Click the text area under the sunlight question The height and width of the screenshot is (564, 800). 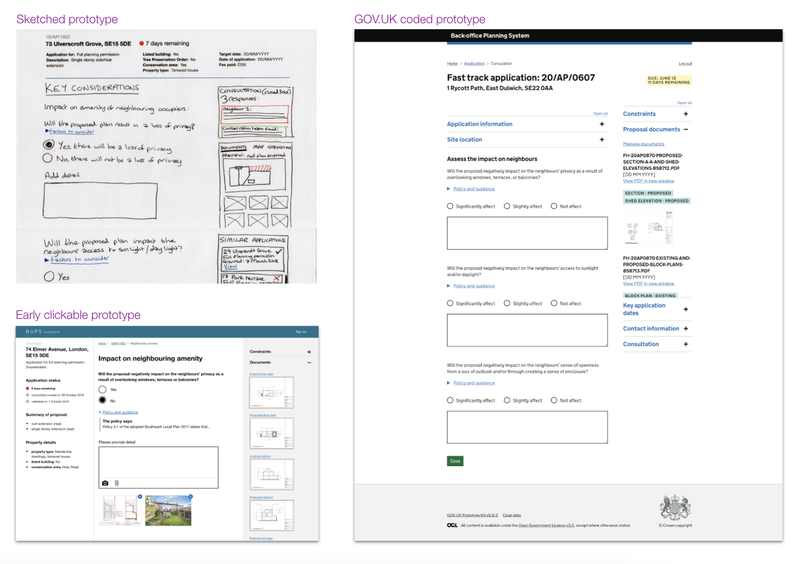tap(527, 330)
